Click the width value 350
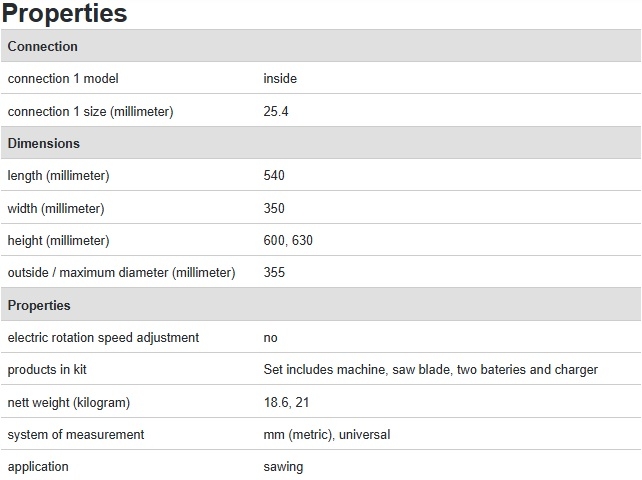 click(274, 208)
